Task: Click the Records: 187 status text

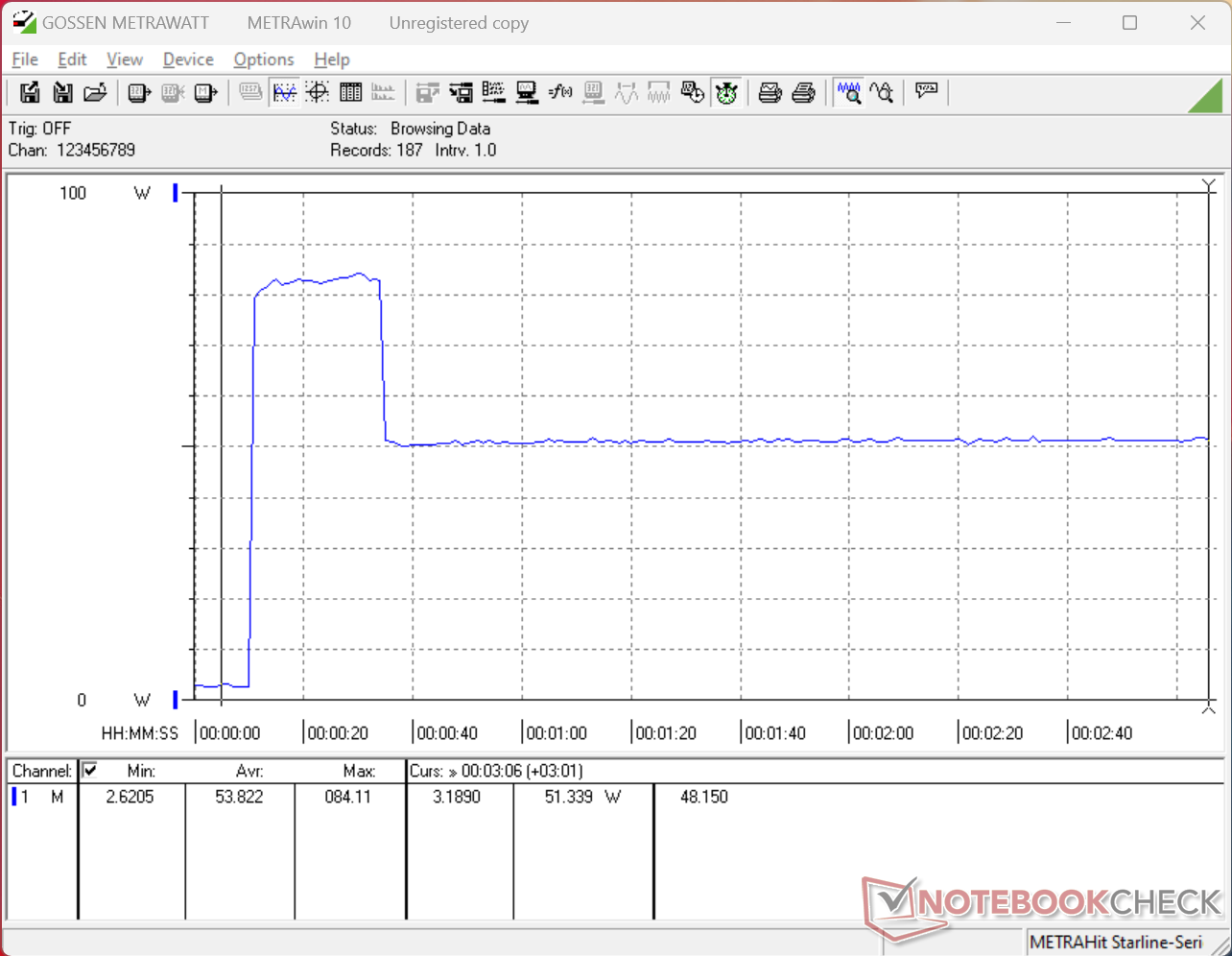Action: [376, 150]
